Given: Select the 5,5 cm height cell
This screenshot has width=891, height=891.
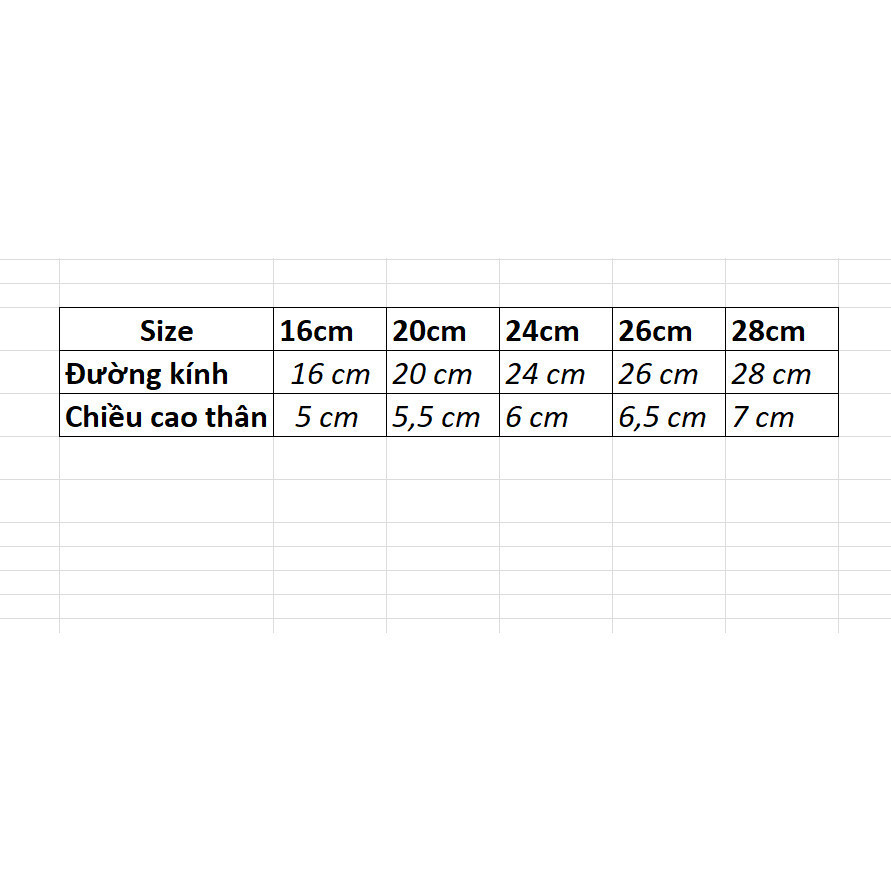Looking at the screenshot, I should (443, 416).
